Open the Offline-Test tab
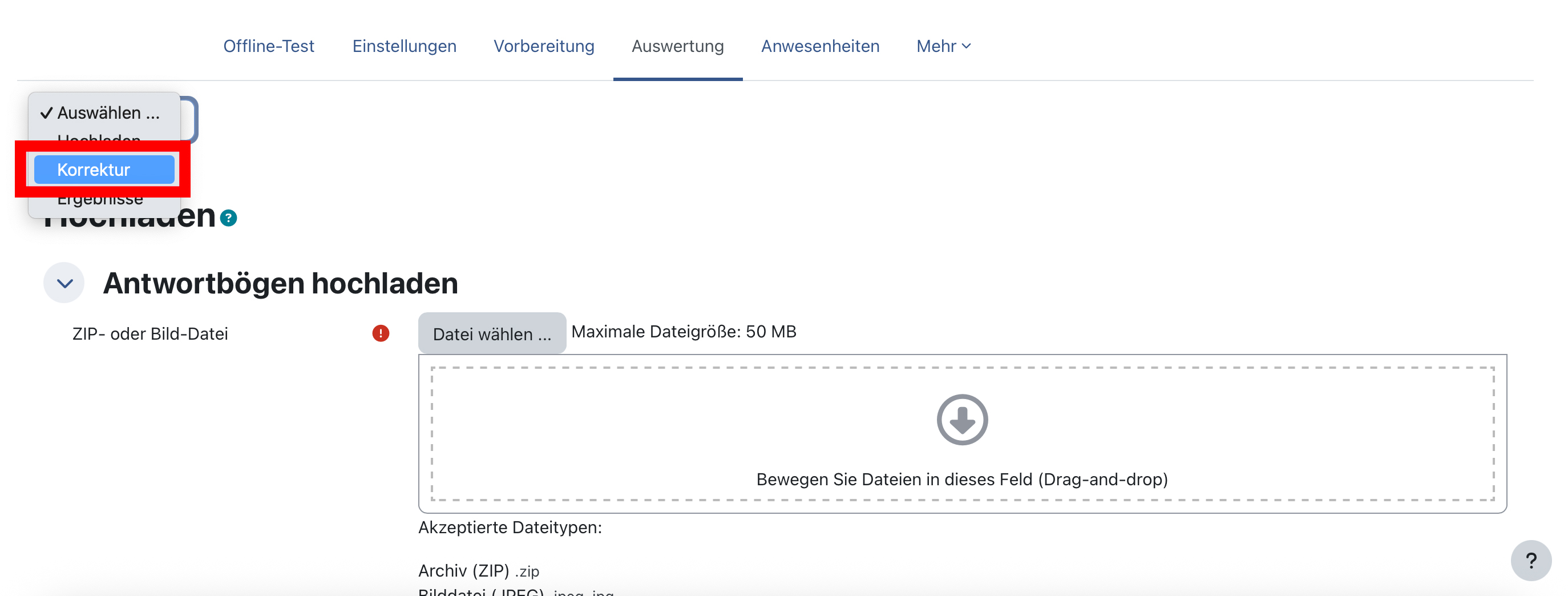The width and height of the screenshot is (1568, 596). point(268,46)
